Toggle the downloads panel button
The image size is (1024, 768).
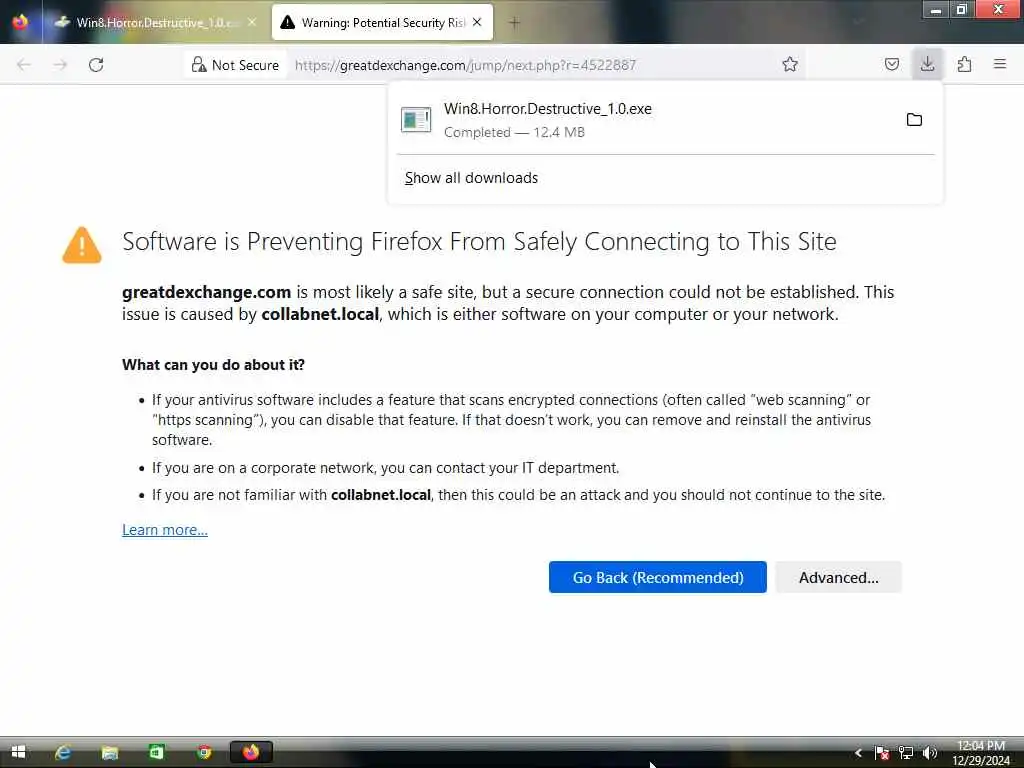click(x=927, y=64)
